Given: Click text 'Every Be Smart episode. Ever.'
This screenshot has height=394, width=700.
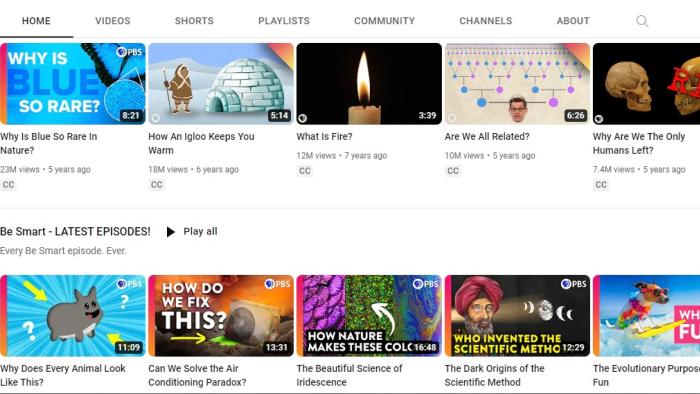Looking at the screenshot, I should 63,251.
